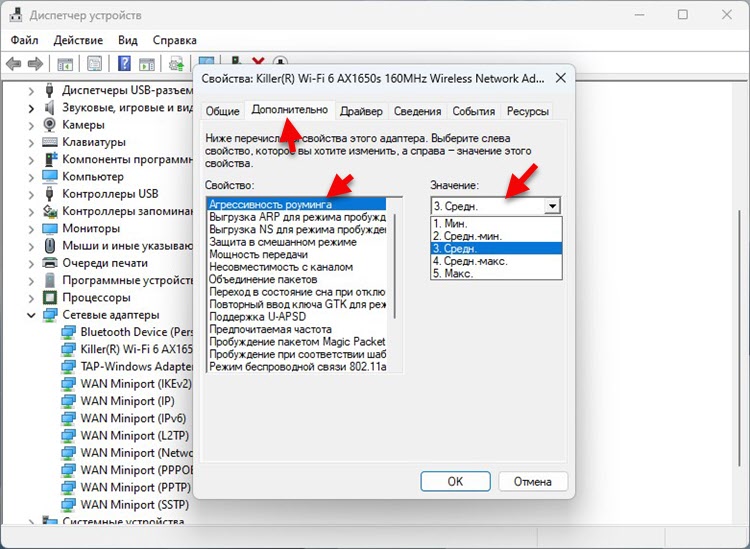Click the Forward arrow toolbar icon
The image size is (750, 549).
pyautogui.click(x=35, y=64)
